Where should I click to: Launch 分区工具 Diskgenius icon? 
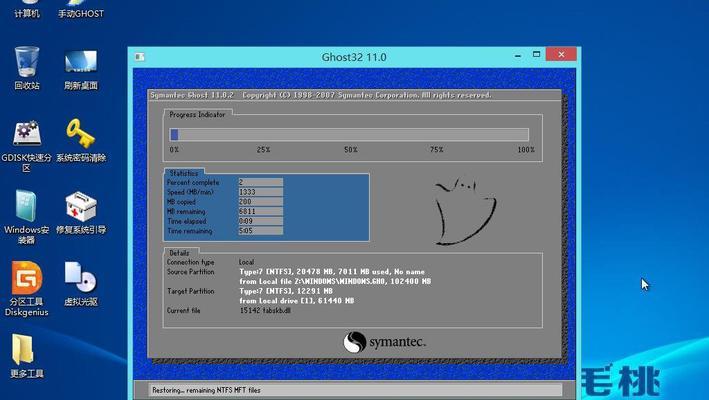[x=27, y=288]
